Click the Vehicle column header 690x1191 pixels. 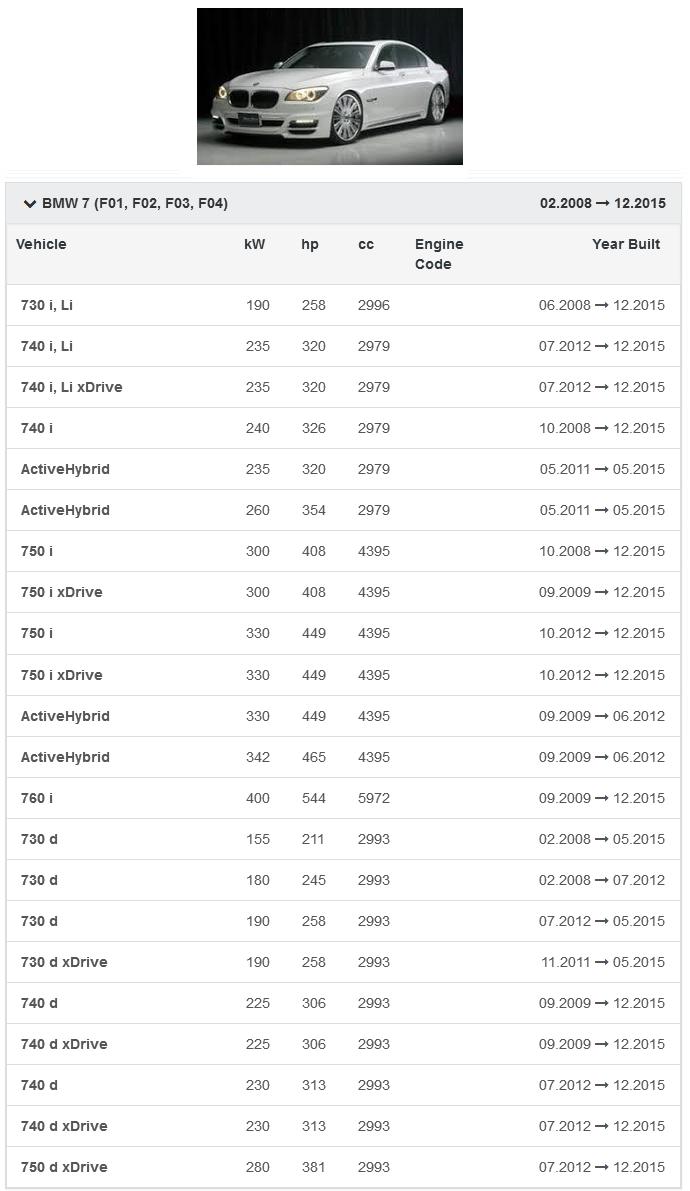click(41, 244)
